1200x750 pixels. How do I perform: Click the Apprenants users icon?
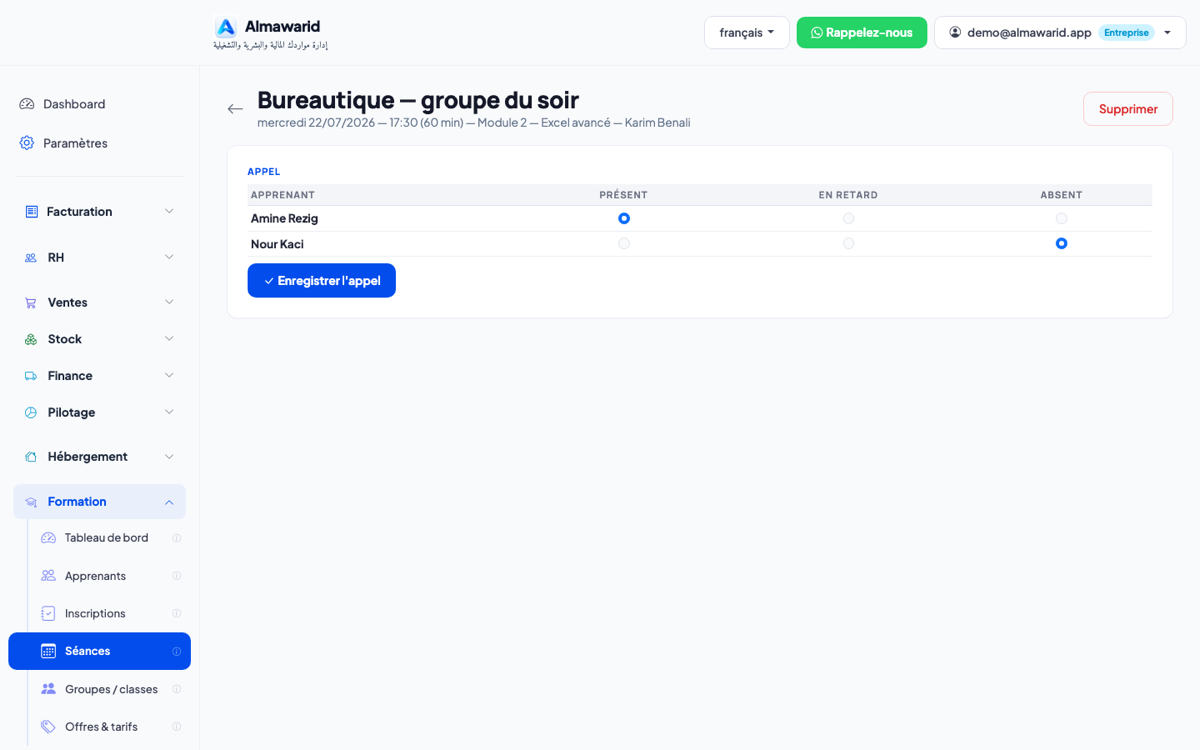(49, 576)
